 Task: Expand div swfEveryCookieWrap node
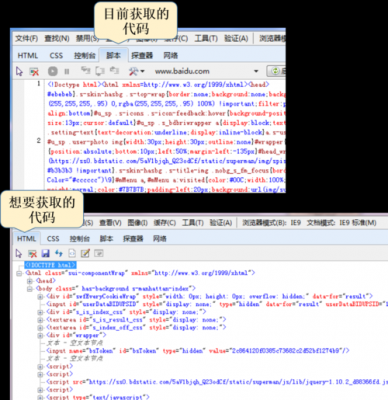point(40,296)
